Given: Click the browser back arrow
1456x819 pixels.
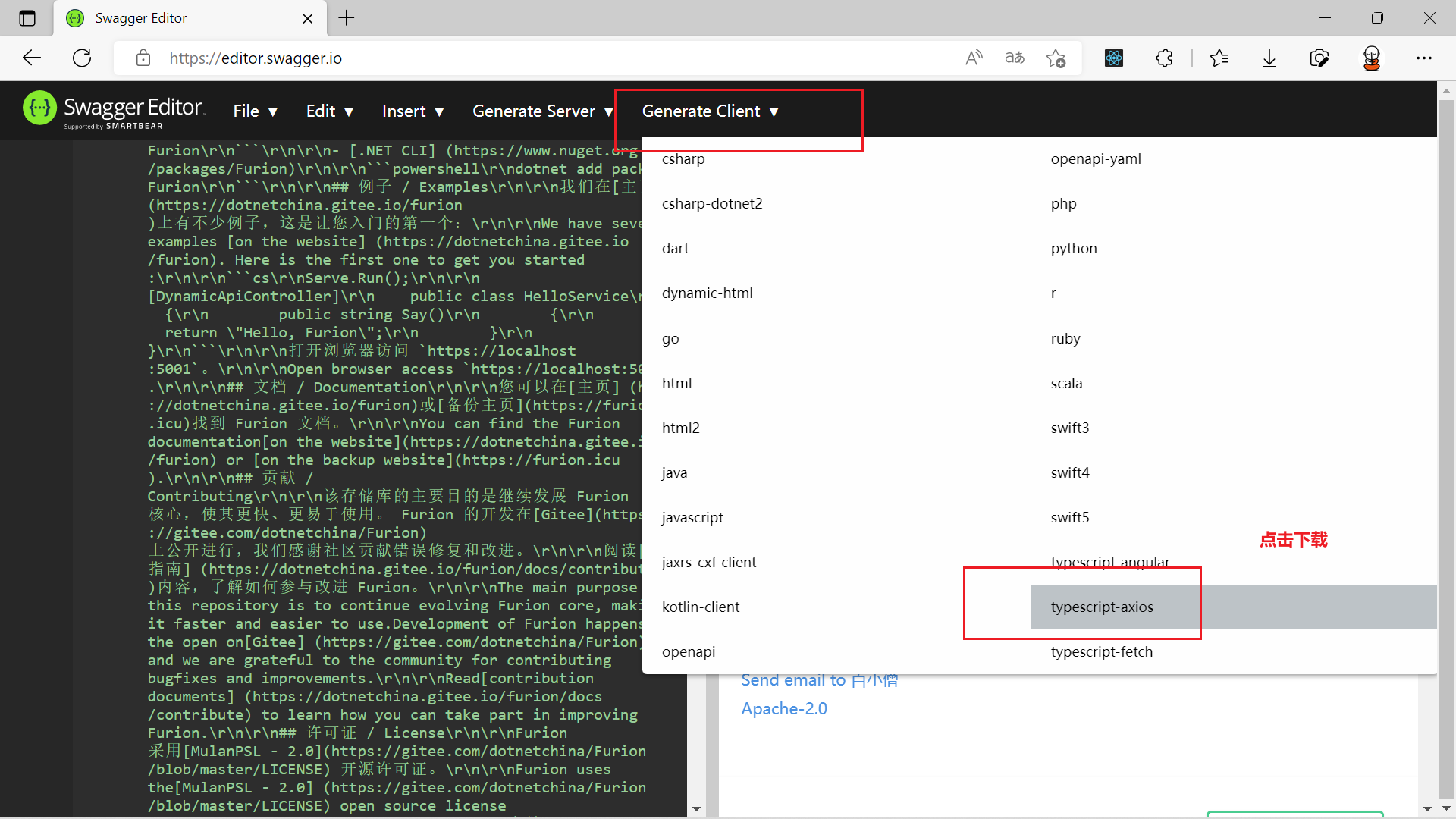Looking at the screenshot, I should click(32, 58).
